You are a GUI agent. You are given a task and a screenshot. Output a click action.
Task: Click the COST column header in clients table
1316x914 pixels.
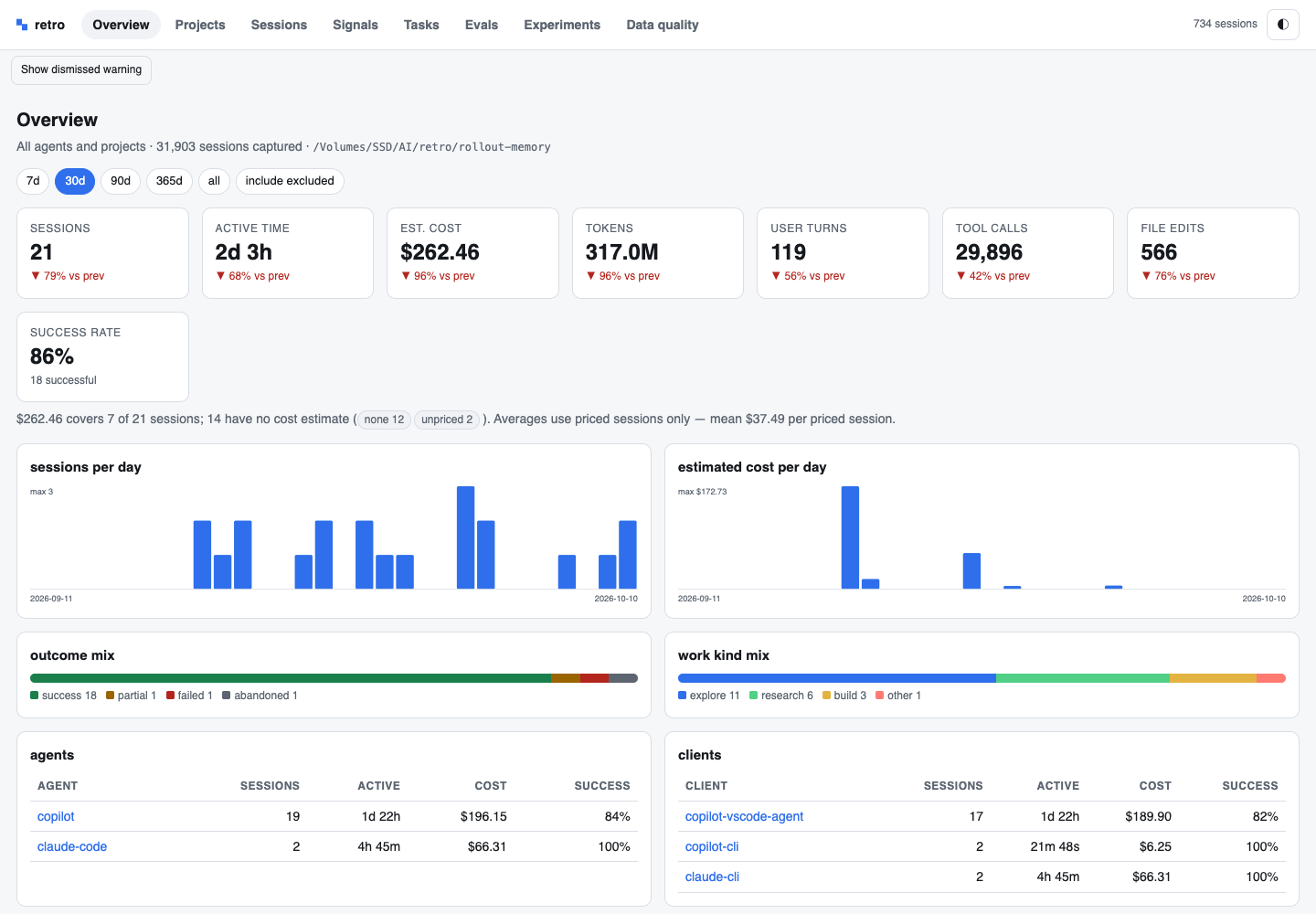pyautogui.click(x=1155, y=786)
